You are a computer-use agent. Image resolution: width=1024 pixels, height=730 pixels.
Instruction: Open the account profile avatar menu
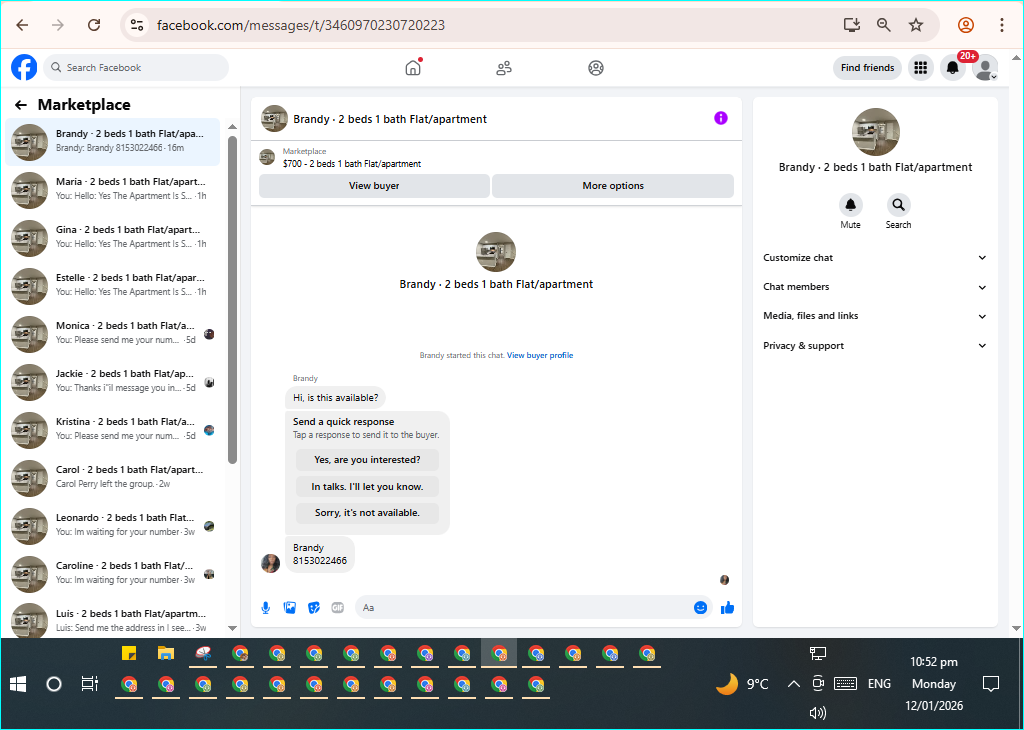pyautogui.click(x=984, y=67)
